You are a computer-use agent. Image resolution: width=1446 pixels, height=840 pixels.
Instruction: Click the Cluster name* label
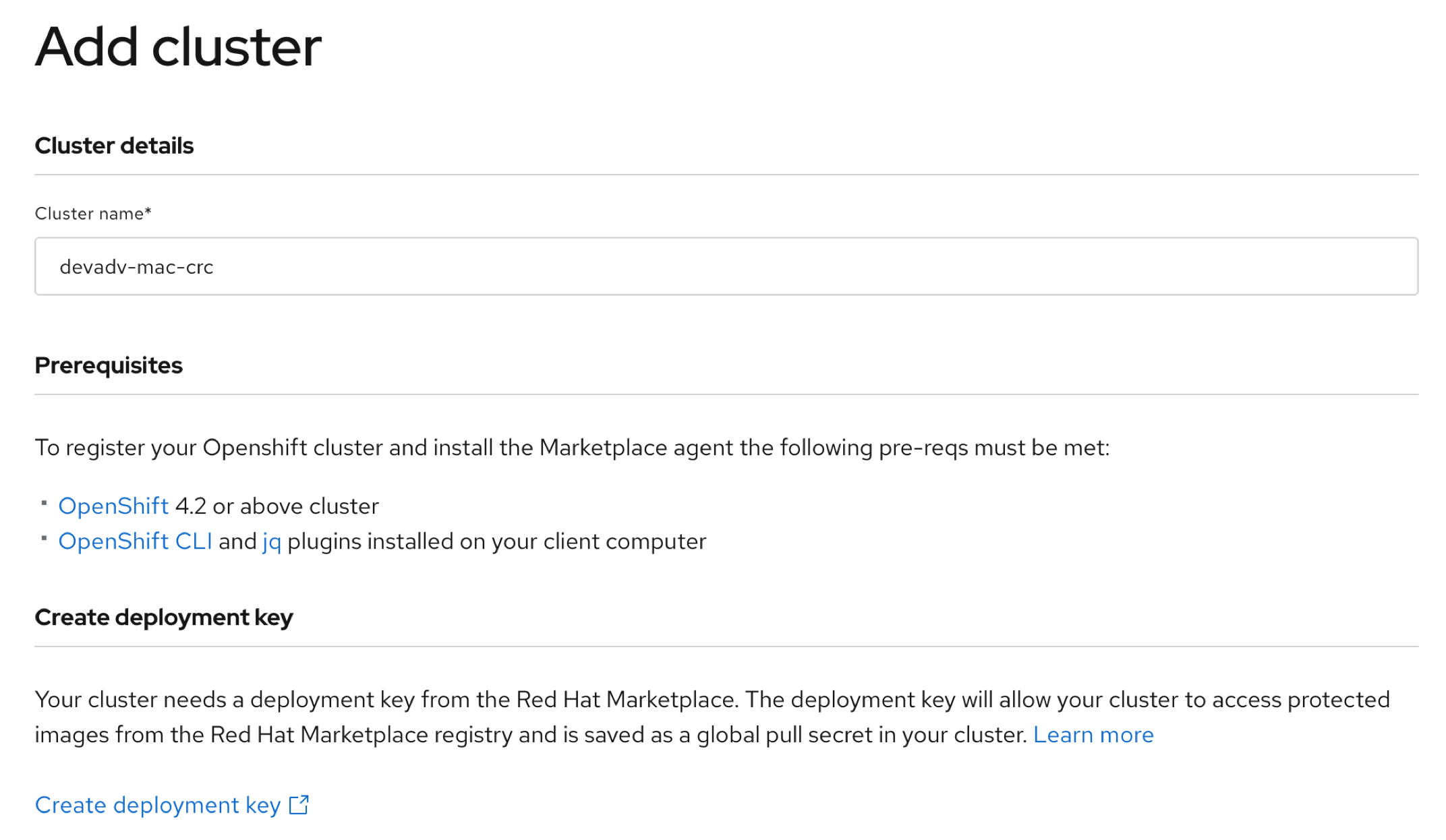pyautogui.click(x=93, y=214)
